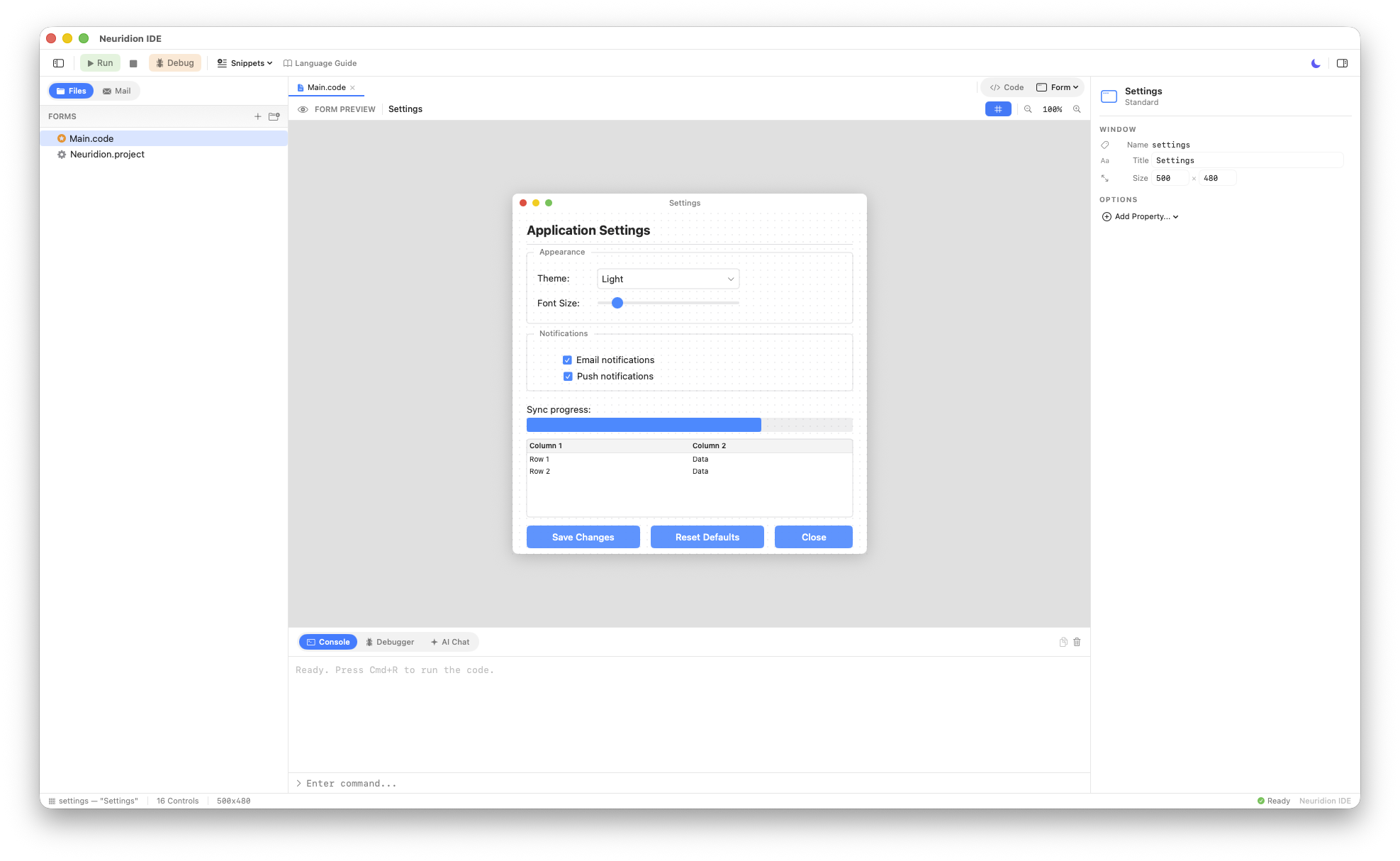Open the Form view mode dropdown
This screenshot has height=861, width=1400.
click(1057, 87)
